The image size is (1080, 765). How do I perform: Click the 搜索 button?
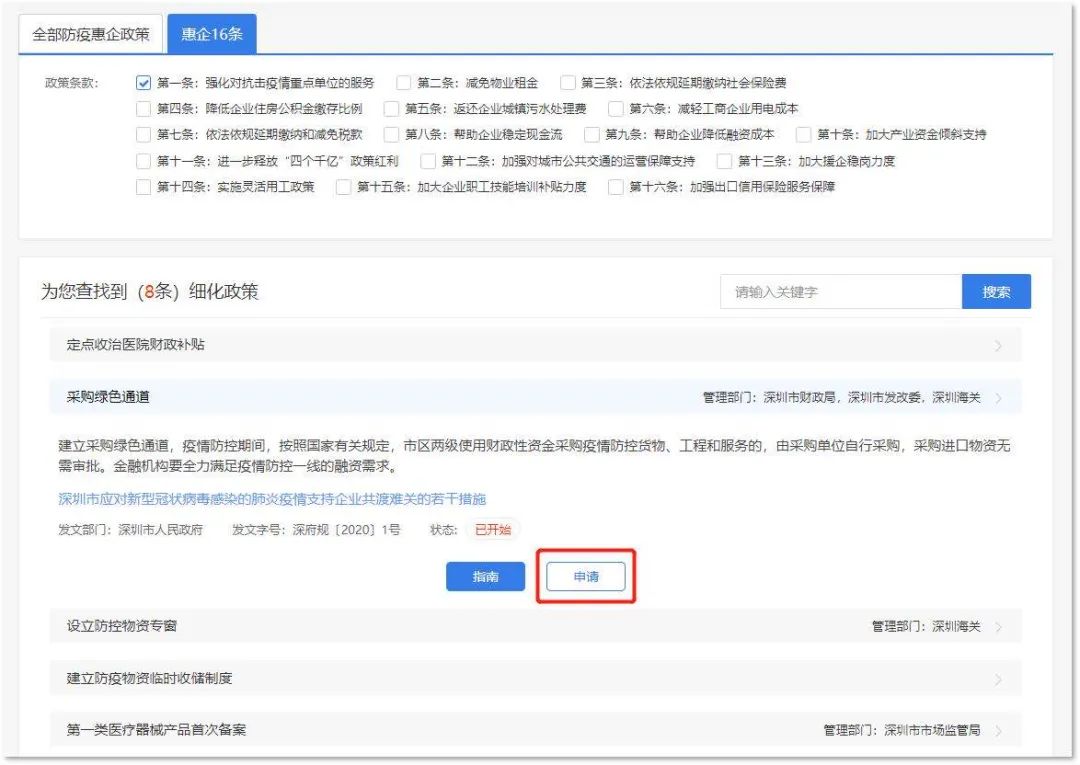tap(996, 292)
